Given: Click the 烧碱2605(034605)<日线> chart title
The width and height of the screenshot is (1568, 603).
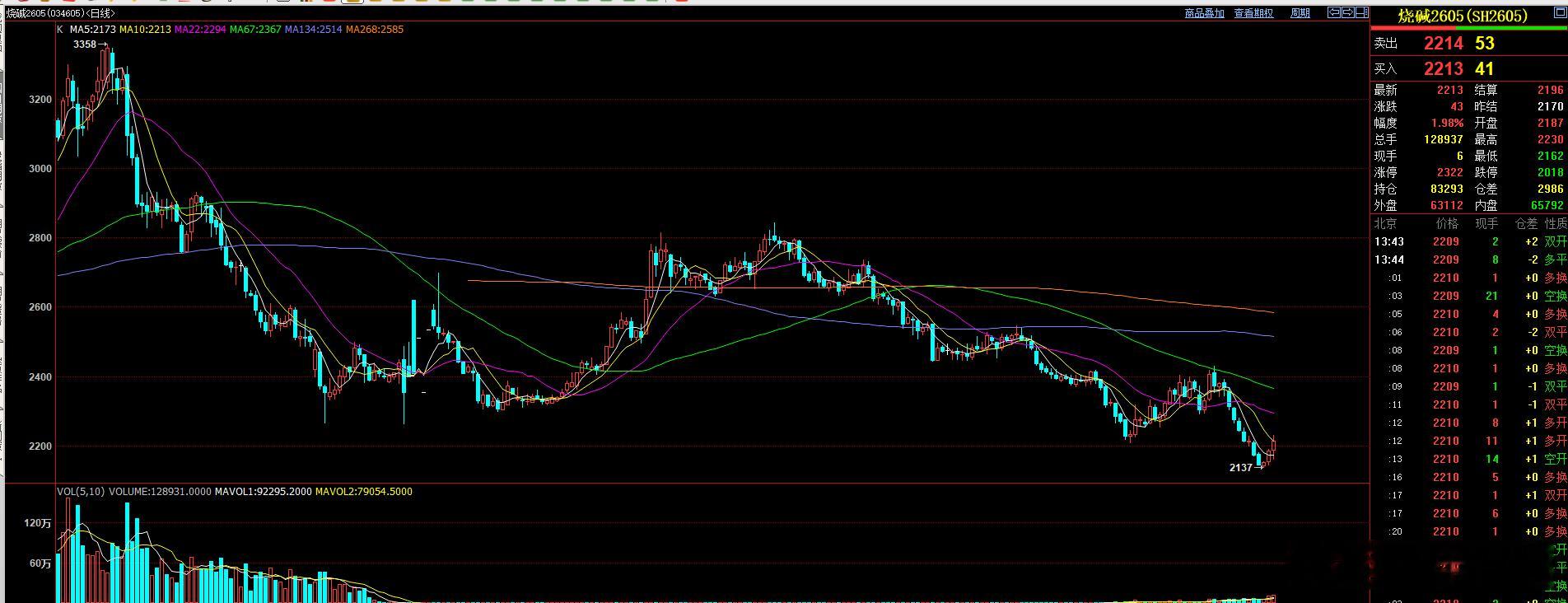Looking at the screenshot, I should [x=60, y=13].
